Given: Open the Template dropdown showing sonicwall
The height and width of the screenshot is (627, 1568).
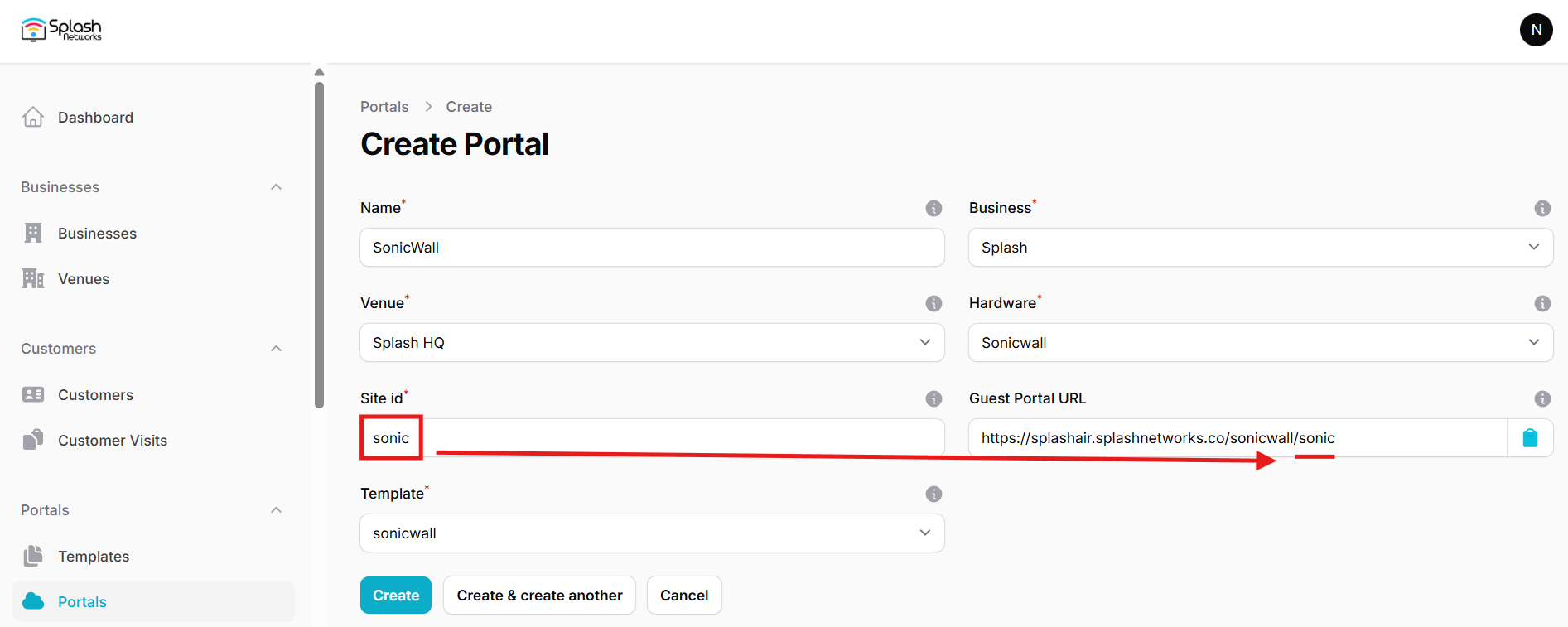Looking at the screenshot, I should pos(652,533).
